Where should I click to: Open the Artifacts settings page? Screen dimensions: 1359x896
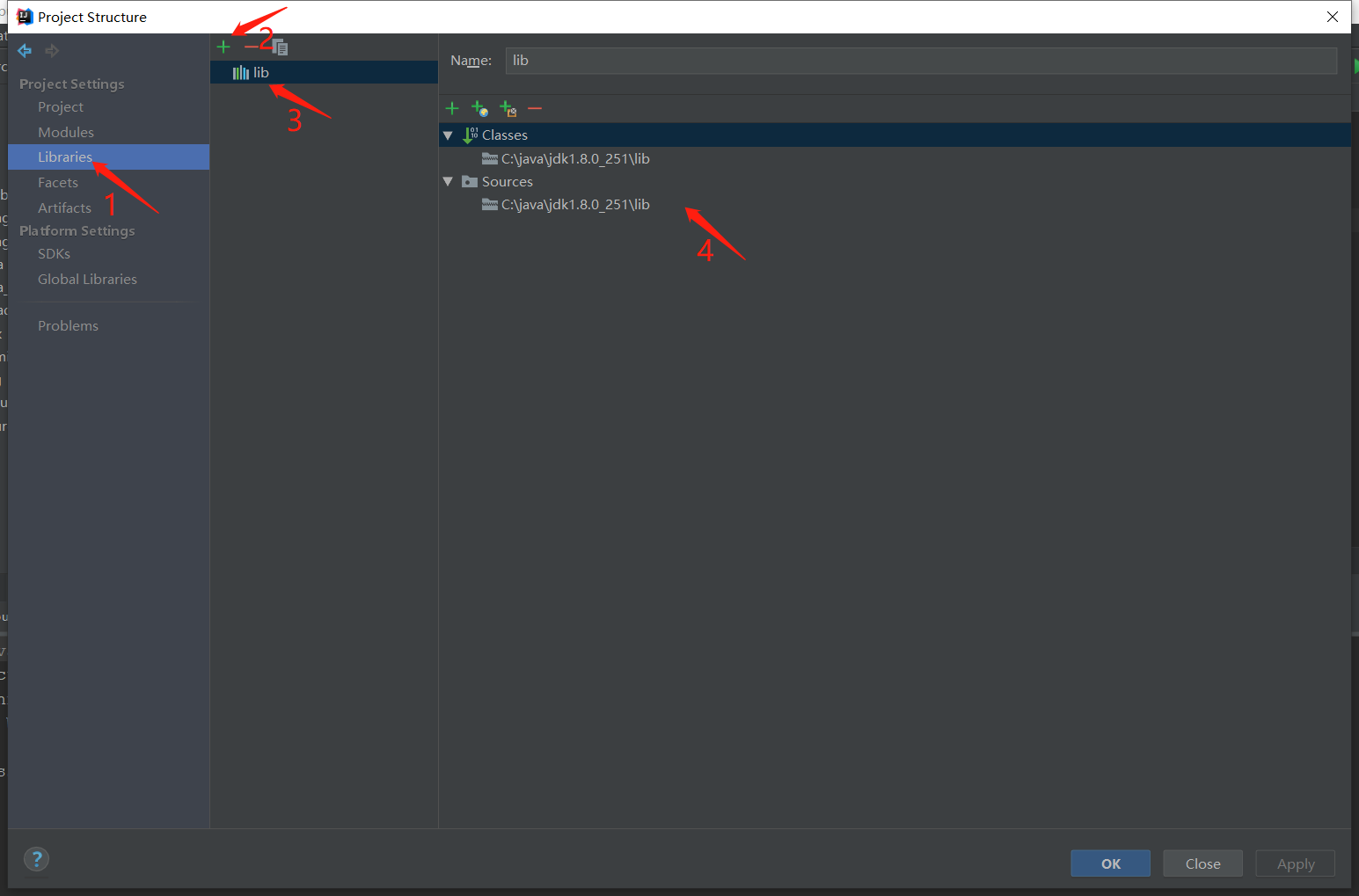coord(64,208)
